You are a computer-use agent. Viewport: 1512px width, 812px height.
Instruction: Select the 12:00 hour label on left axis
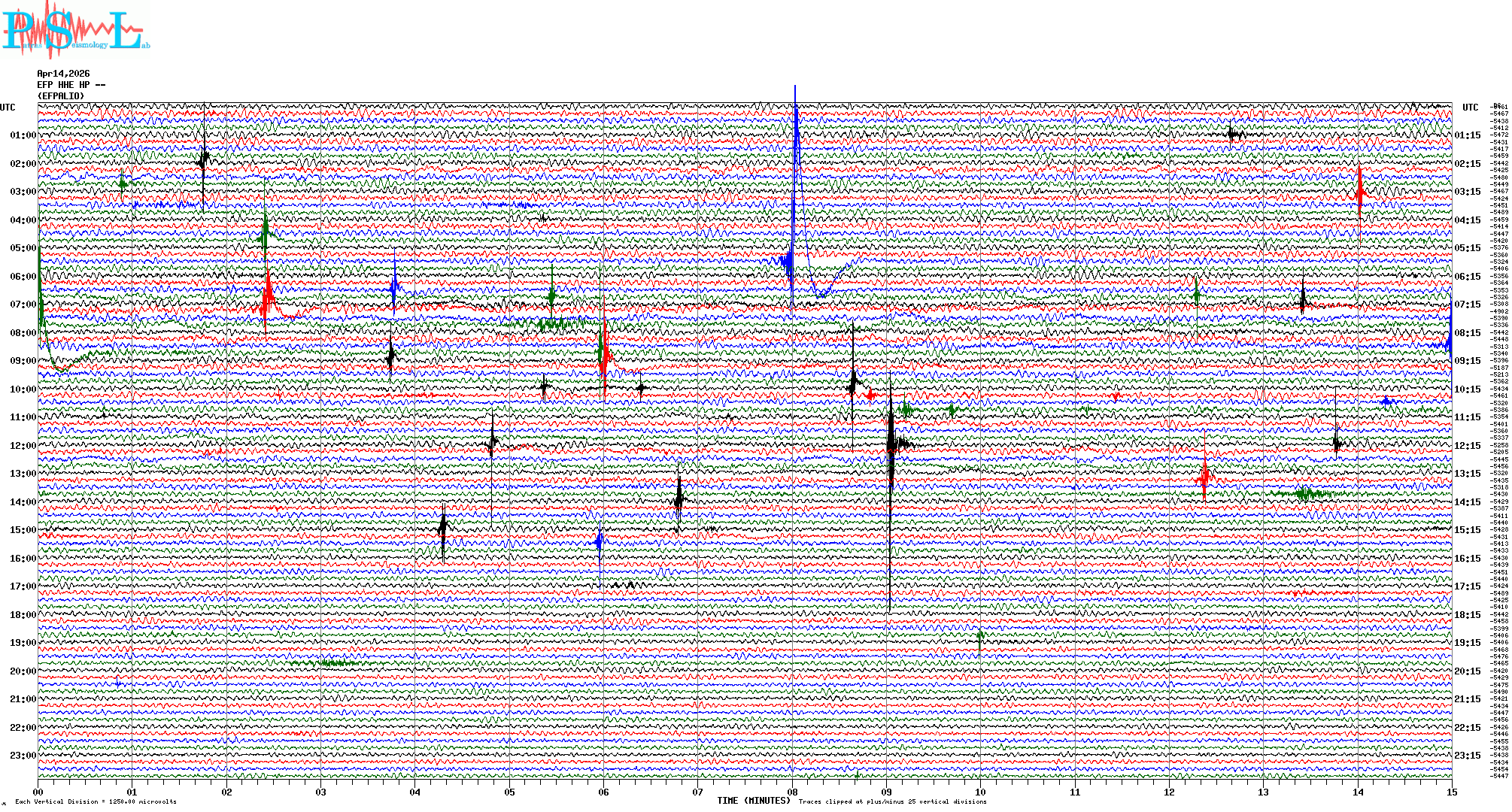tap(23, 446)
